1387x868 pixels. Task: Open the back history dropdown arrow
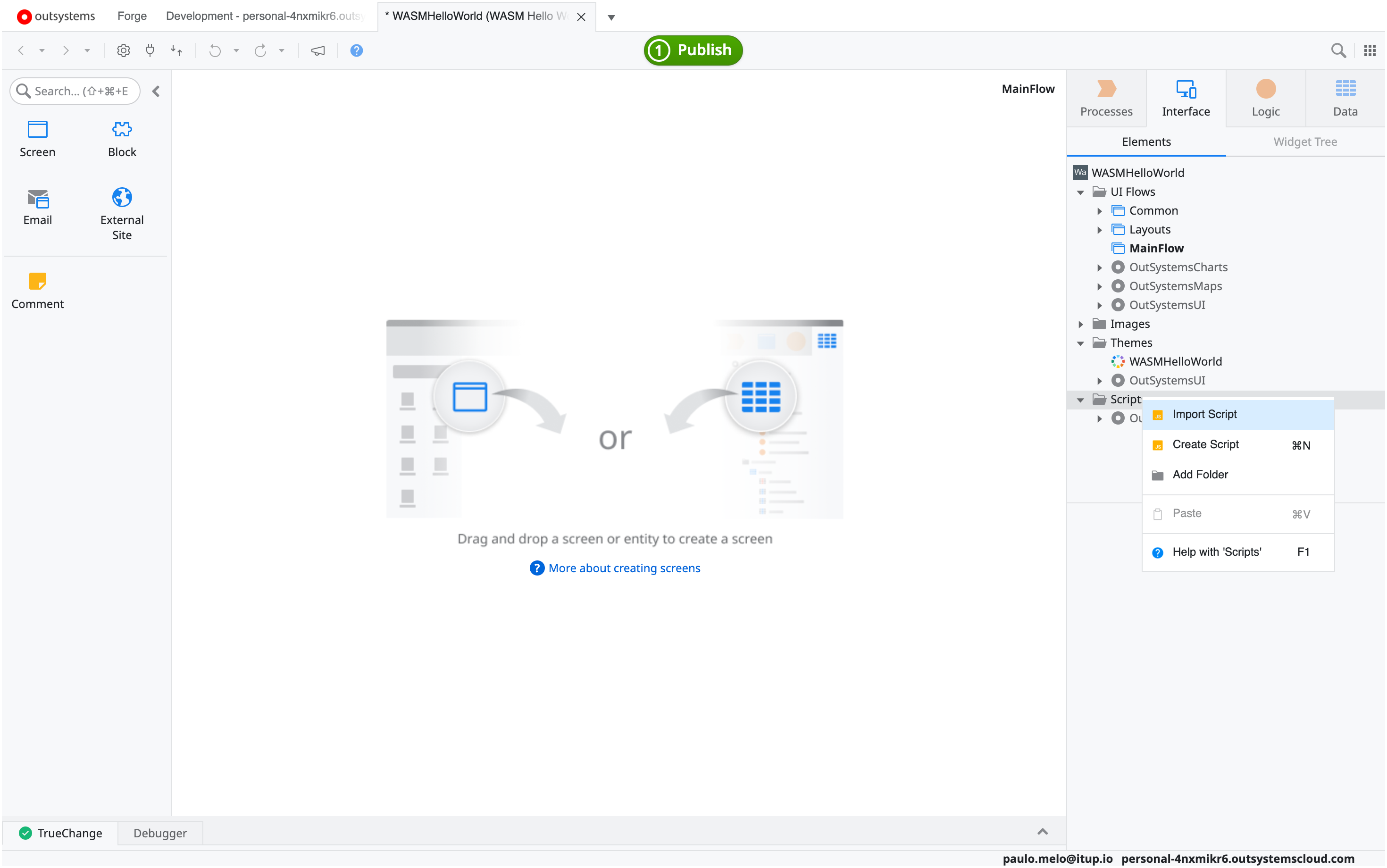coord(42,50)
